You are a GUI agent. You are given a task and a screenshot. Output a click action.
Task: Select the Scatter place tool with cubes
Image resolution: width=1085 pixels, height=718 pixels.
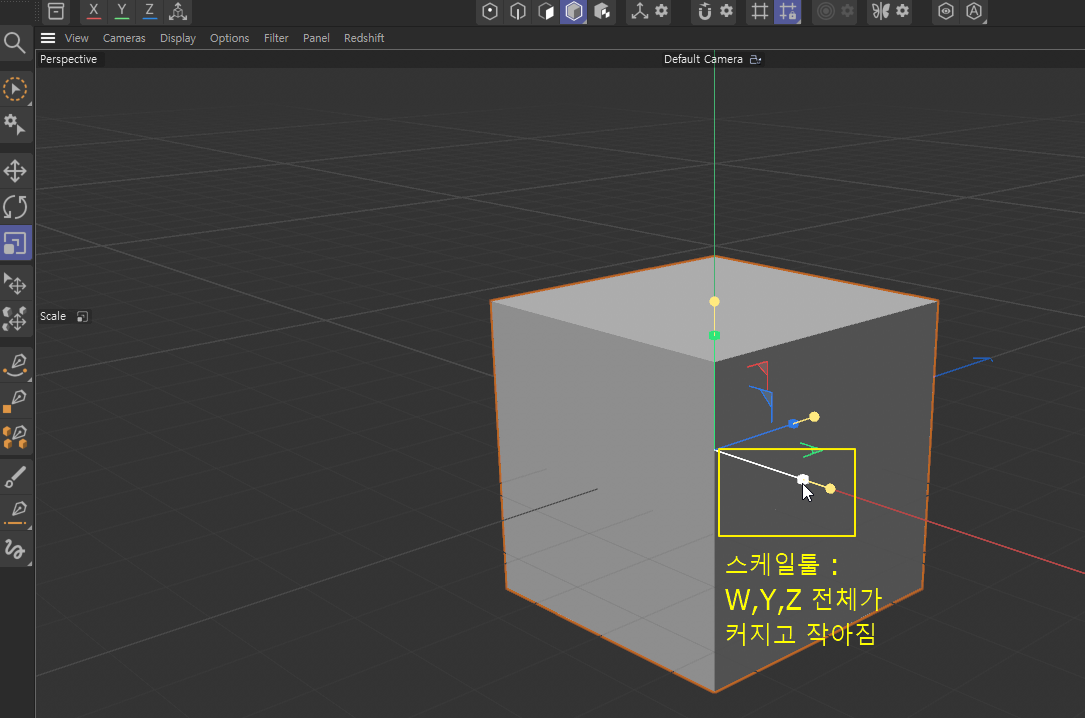[15, 320]
